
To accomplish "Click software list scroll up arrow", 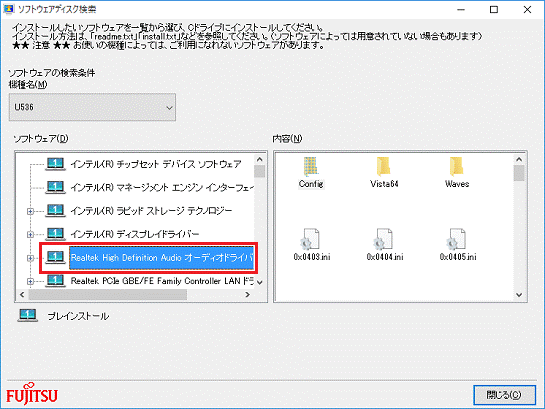I will tap(259, 159).
